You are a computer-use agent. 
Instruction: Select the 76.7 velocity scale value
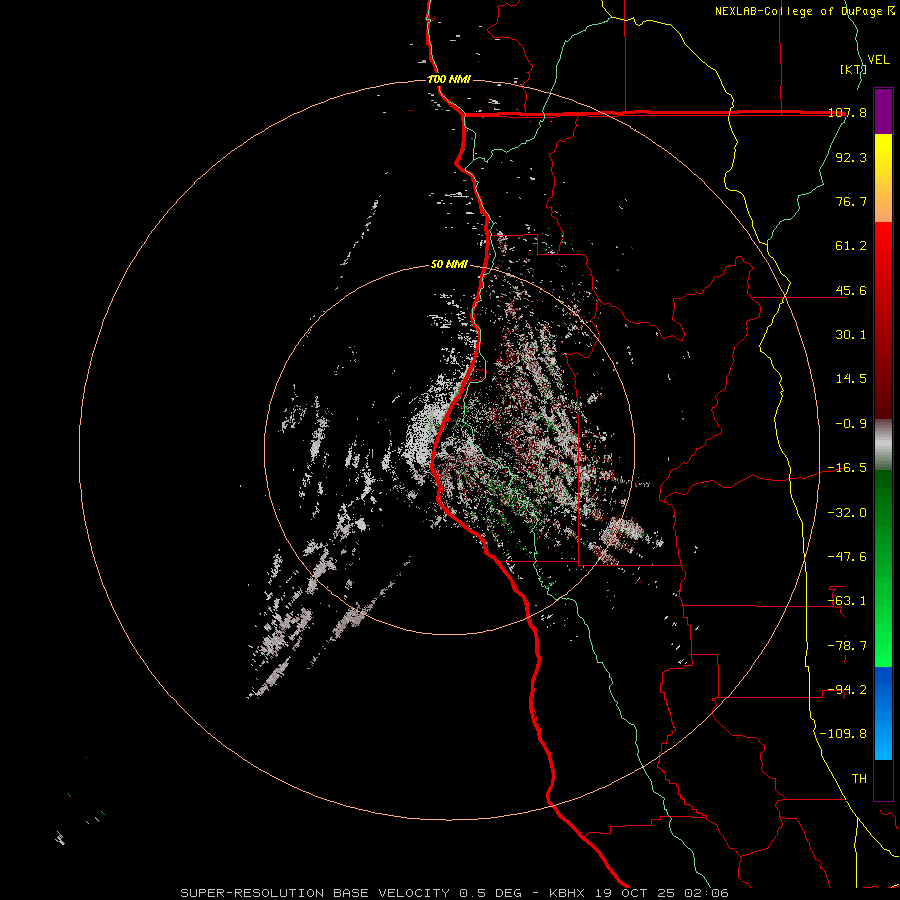tap(851, 201)
